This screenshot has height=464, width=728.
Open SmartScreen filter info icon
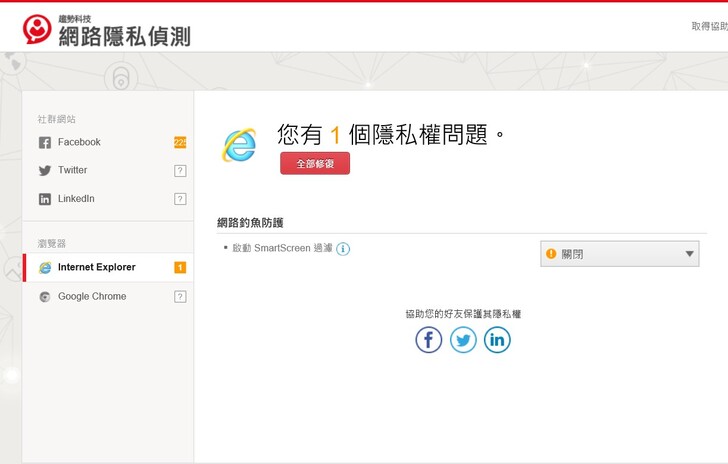(x=343, y=249)
